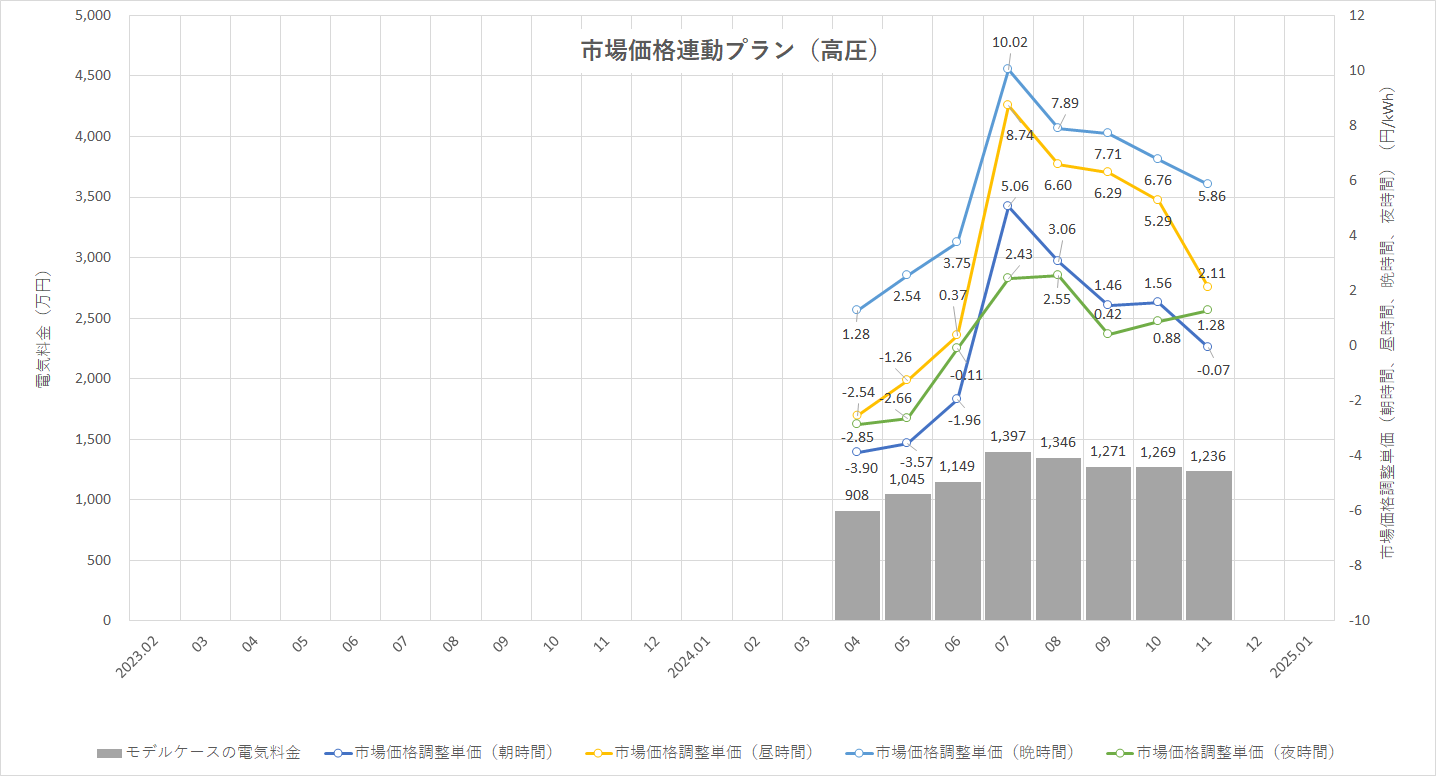Click the data label 3.75
Screen dimensions: 1436x776
click(957, 263)
